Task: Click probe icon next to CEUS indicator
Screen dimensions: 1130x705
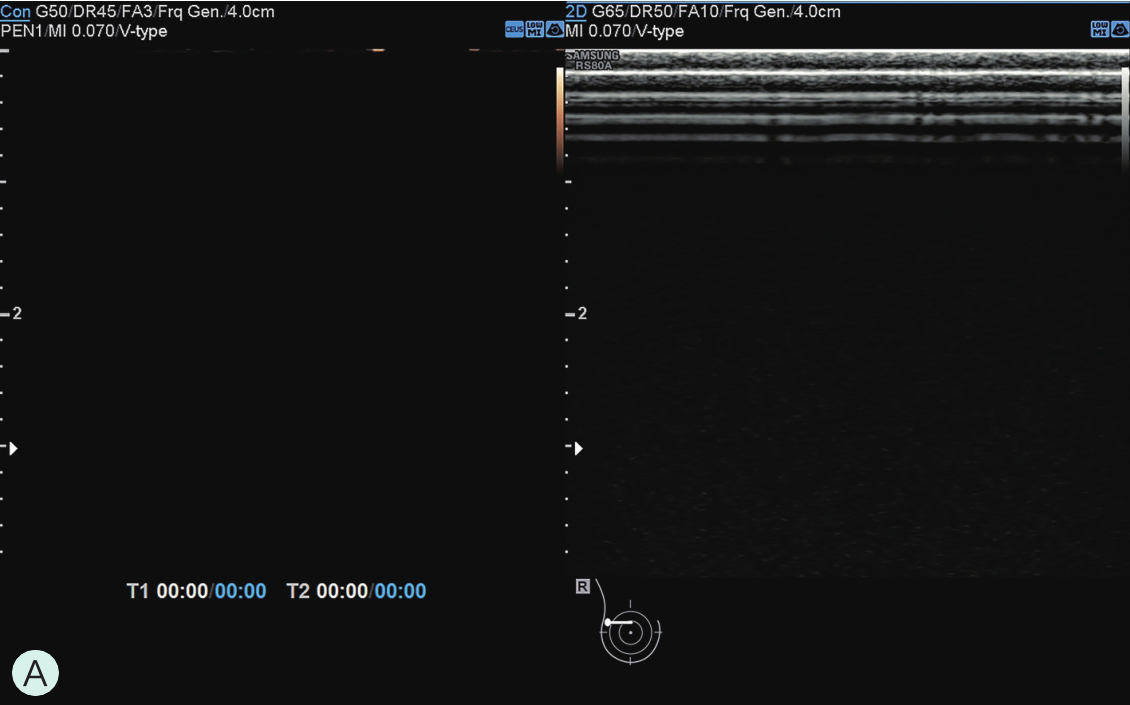Action: [x=554, y=30]
